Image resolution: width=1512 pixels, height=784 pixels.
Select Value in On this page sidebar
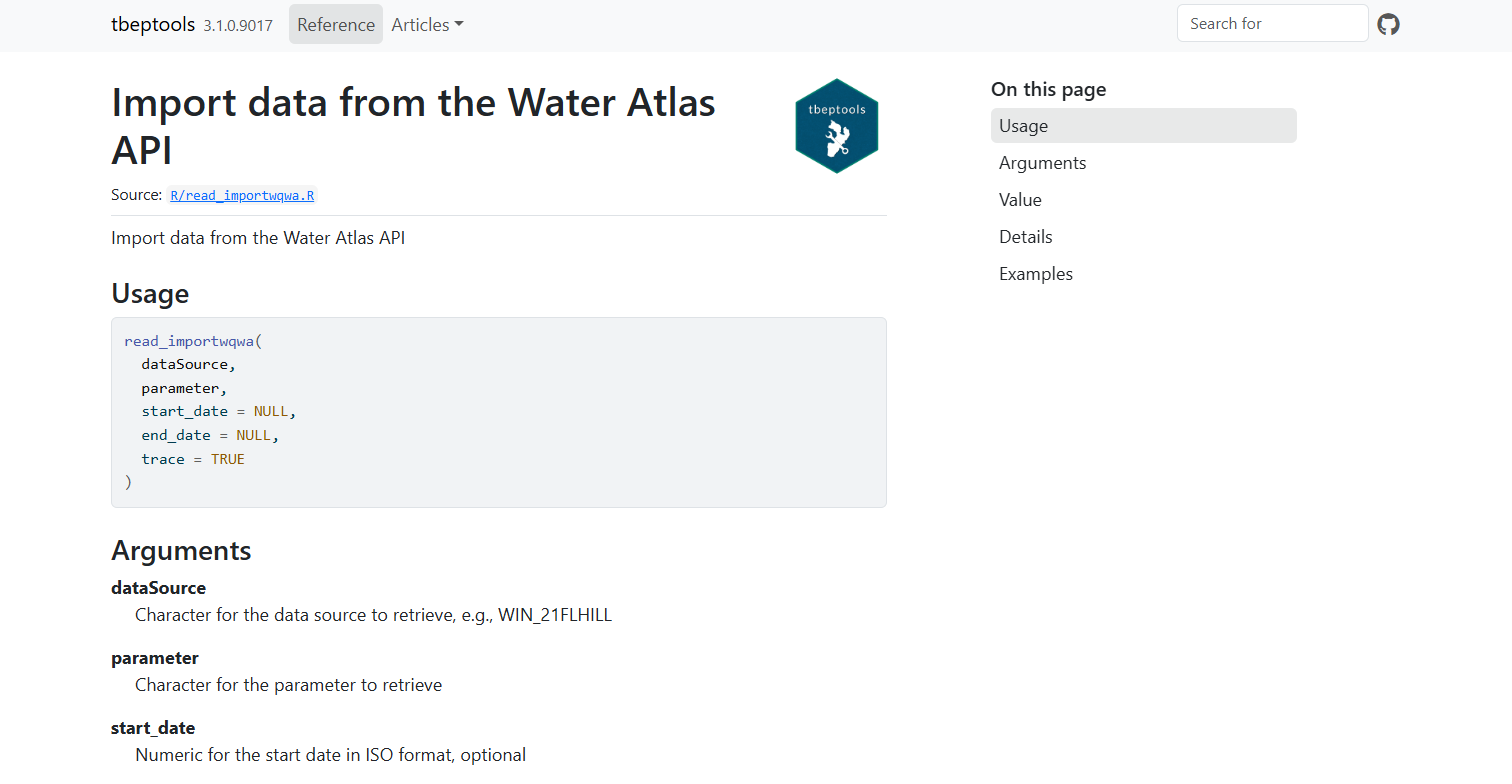[1020, 200]
